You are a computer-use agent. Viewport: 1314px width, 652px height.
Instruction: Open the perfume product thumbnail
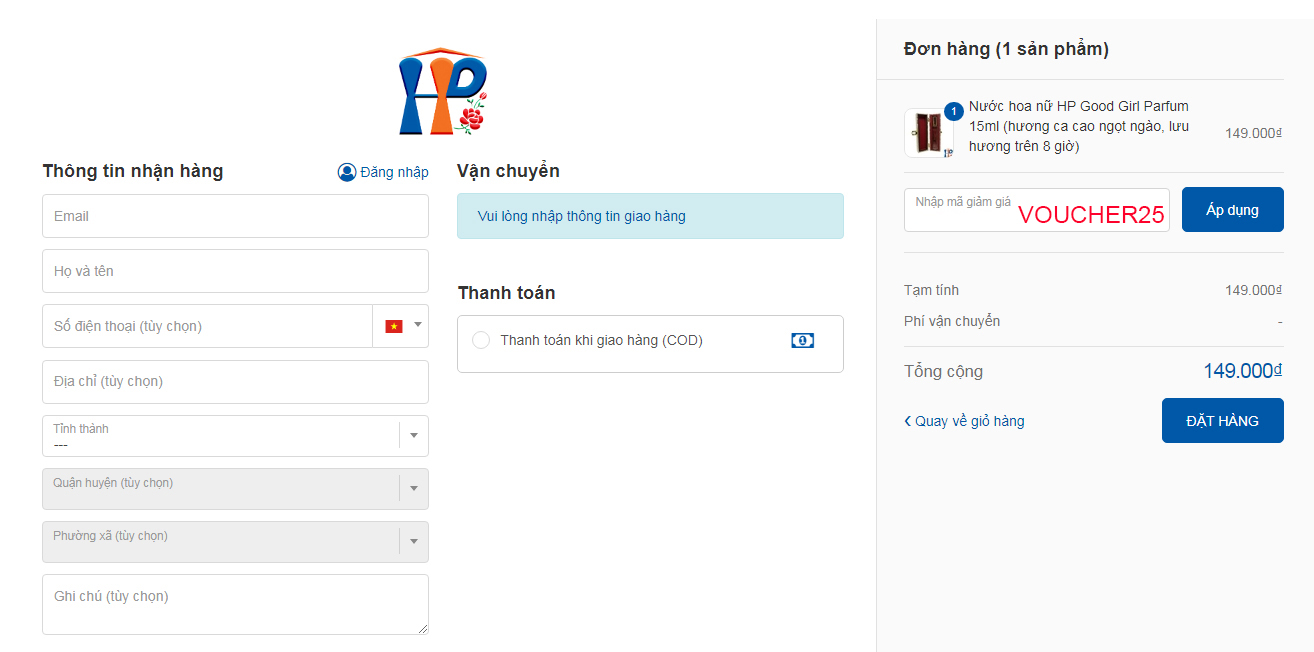tap(927, 134)
